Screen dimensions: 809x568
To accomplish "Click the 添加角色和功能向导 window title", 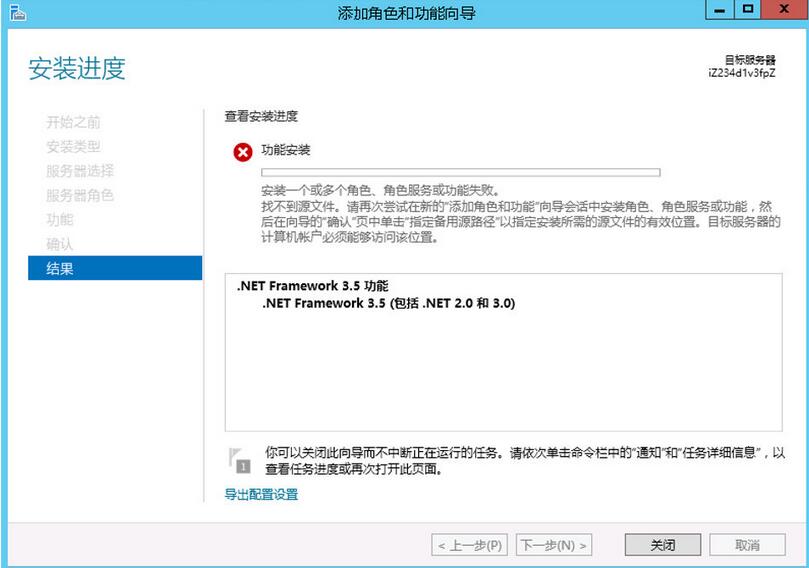I will click(407, 13).
